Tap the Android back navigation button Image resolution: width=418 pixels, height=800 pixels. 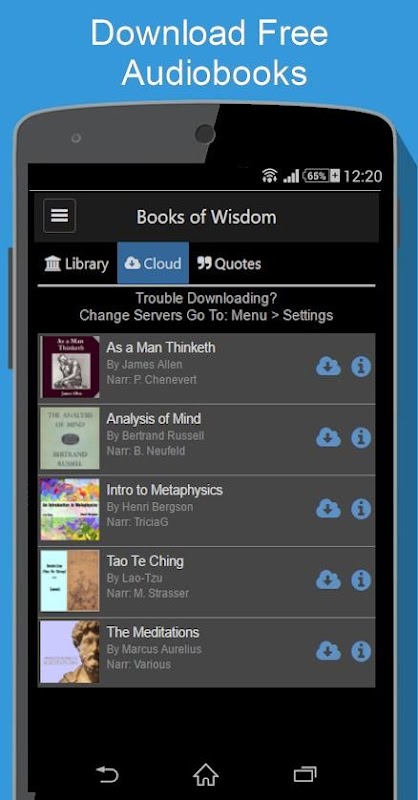click(x=108, y=775)
